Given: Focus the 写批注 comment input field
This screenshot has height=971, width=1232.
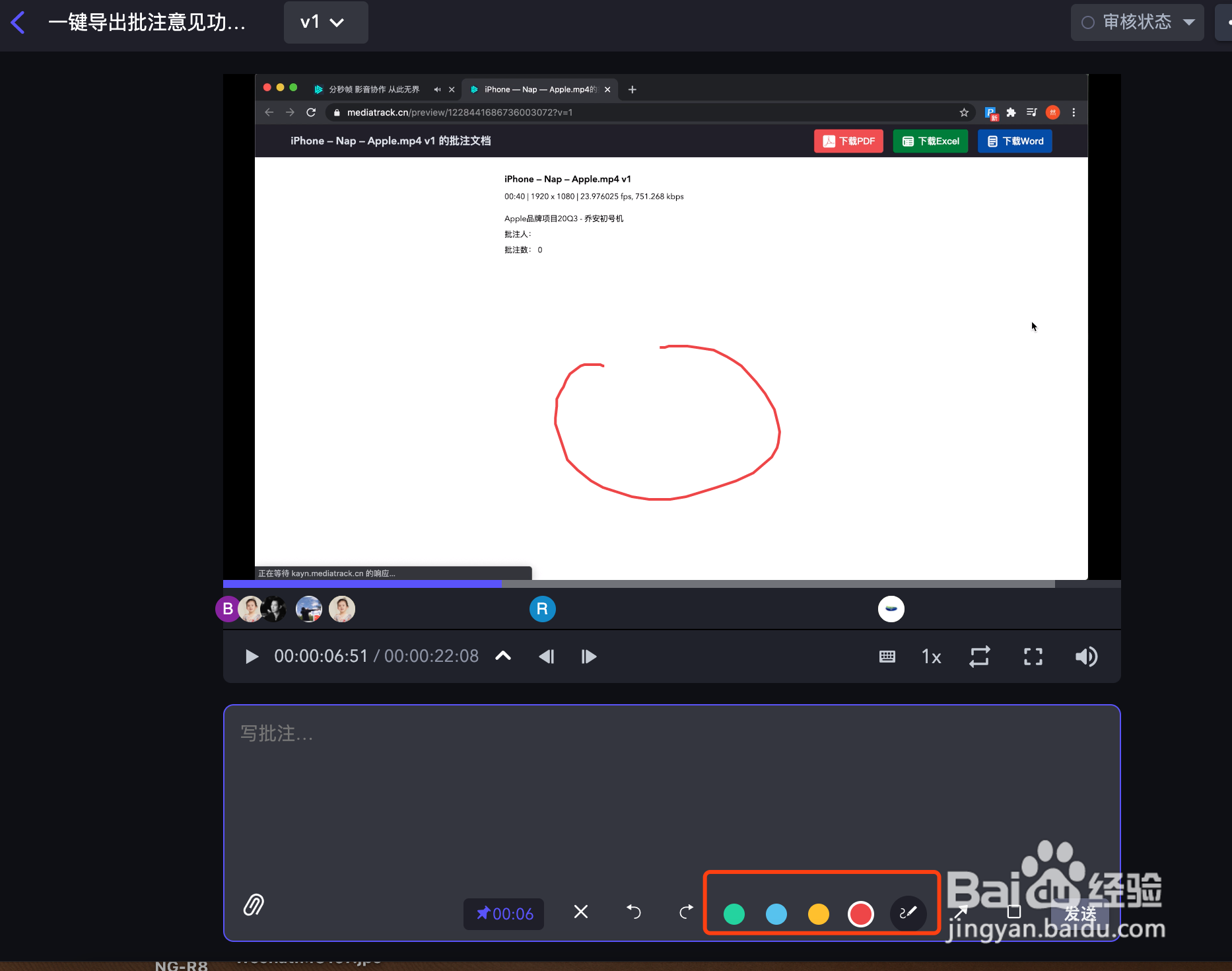Looking at the screenshot, I should pyautogui.click(x=672, y=793).
